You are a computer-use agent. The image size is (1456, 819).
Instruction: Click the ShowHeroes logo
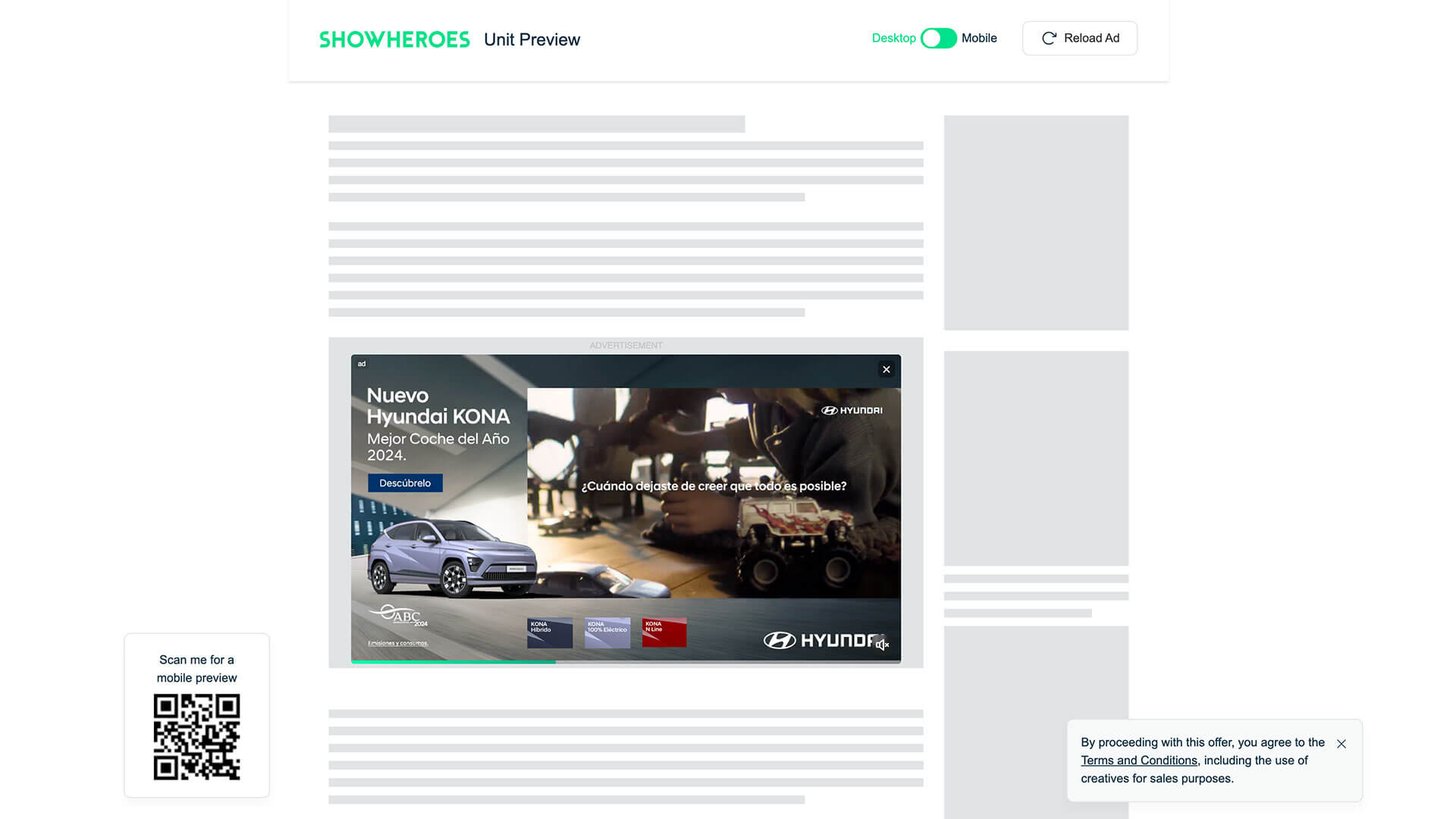[394, 39]
